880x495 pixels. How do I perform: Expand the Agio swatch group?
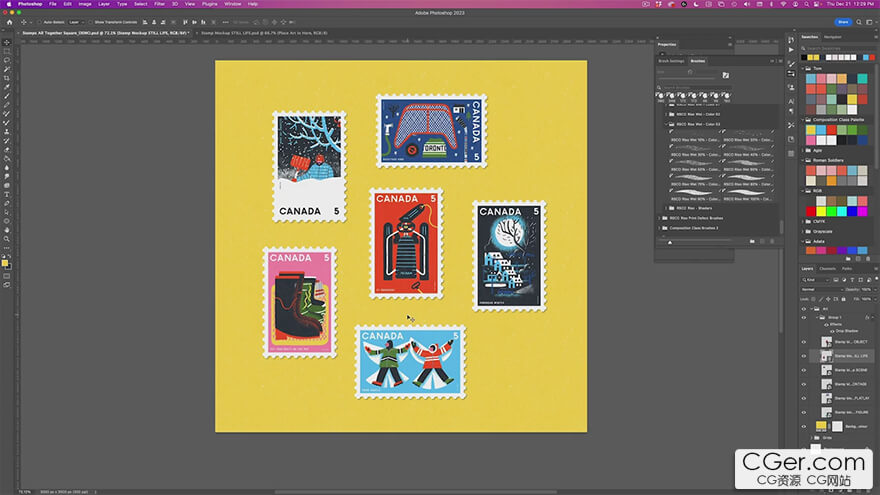(803, 150)
